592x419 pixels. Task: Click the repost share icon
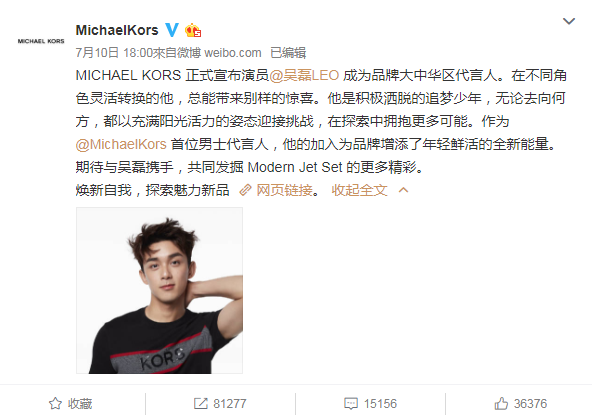tap(200, 404)
